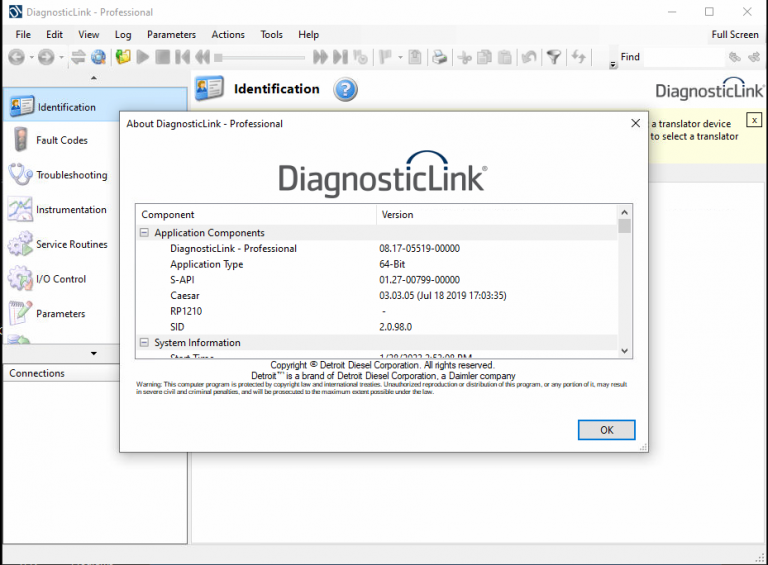Click the sidebar scroll down arrow

94,353
